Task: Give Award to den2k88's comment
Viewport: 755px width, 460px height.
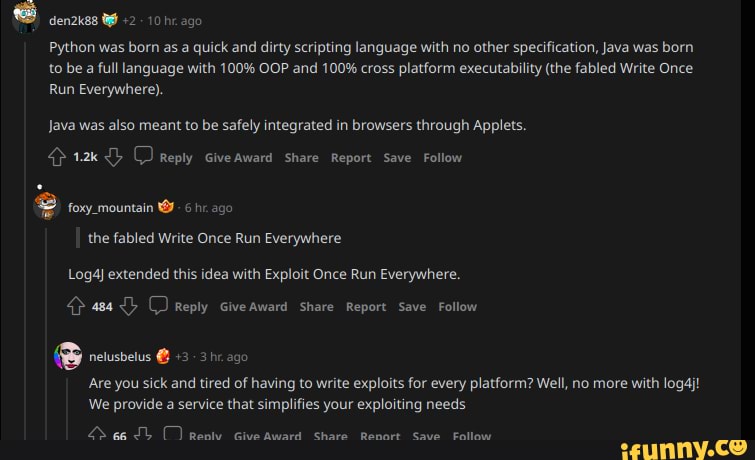Action: pyautogui.click(x=238, y=158)
